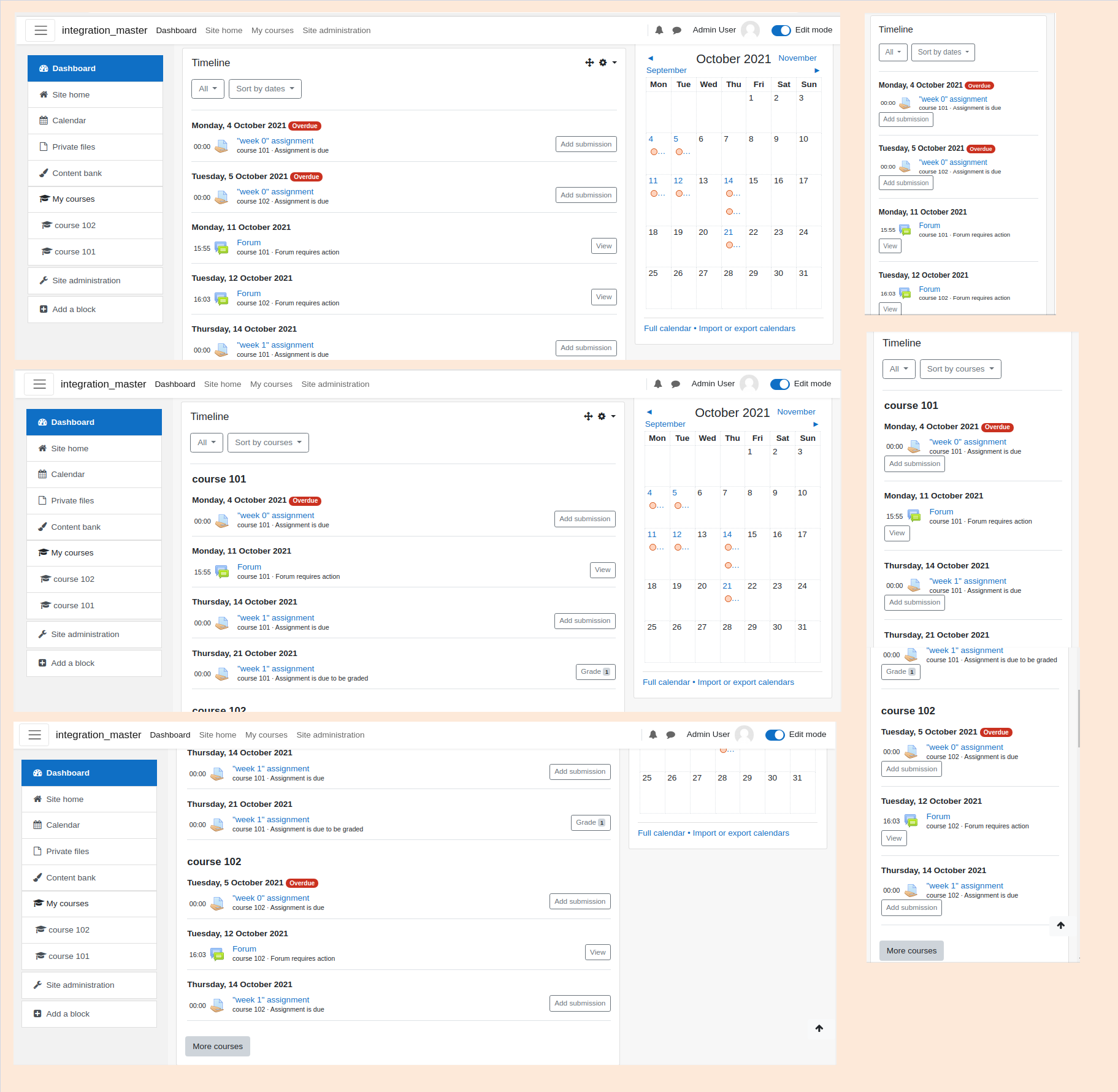Select Dashboard sidebar item in top screenshot
1118x1092 pixels.
pos(95,68)
